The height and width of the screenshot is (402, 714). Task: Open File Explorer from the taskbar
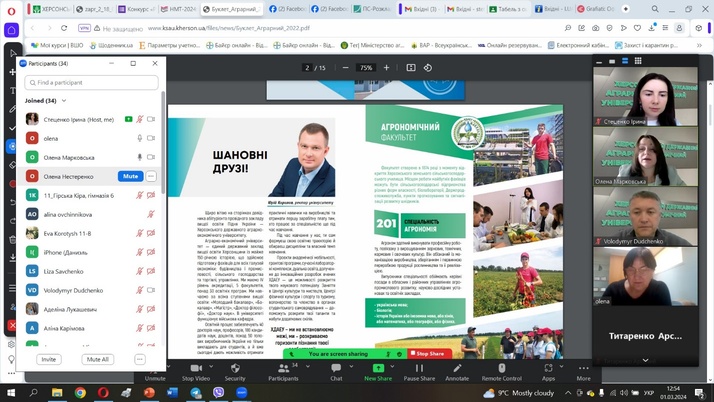(57, 392)
